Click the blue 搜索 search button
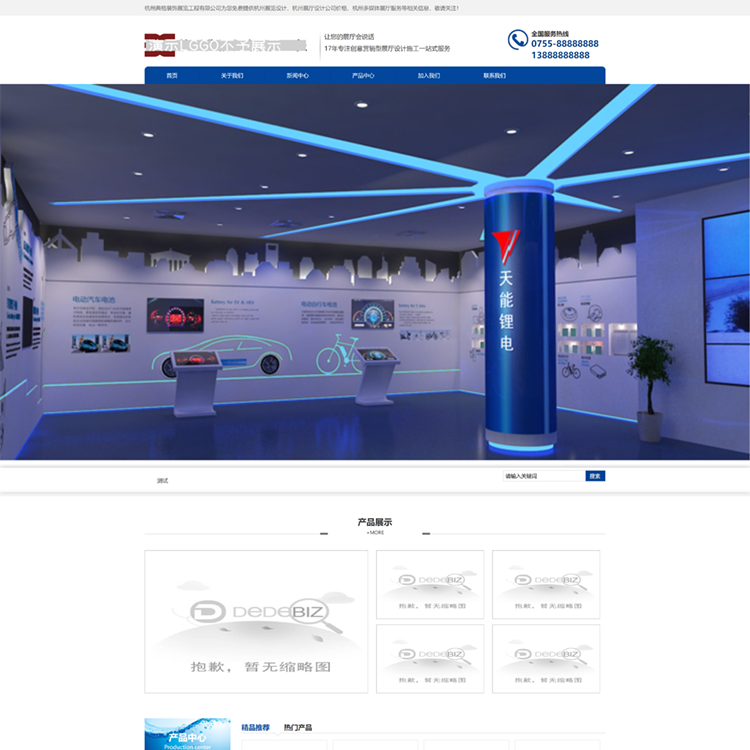Image resolution: width=750 pixels, height=750 pixels. pyautogui.click(x=595, y=476)
